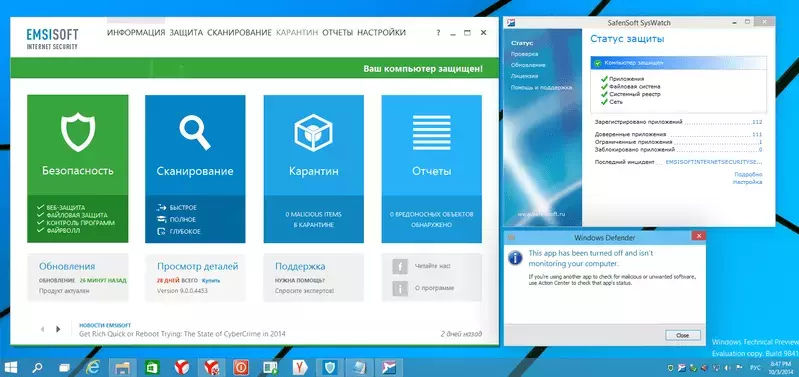Click the magnifier icon on Сканирование tile

point(195,132)
